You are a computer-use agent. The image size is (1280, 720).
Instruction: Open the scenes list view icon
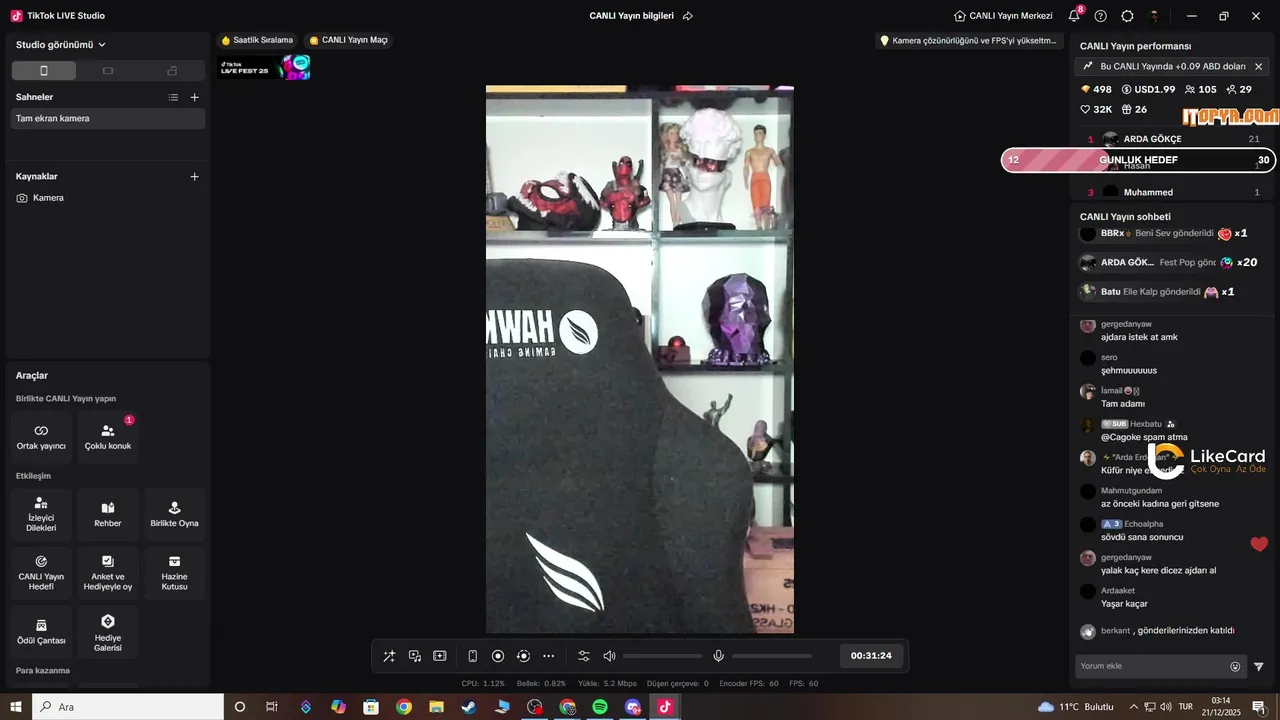pos(173,97)
